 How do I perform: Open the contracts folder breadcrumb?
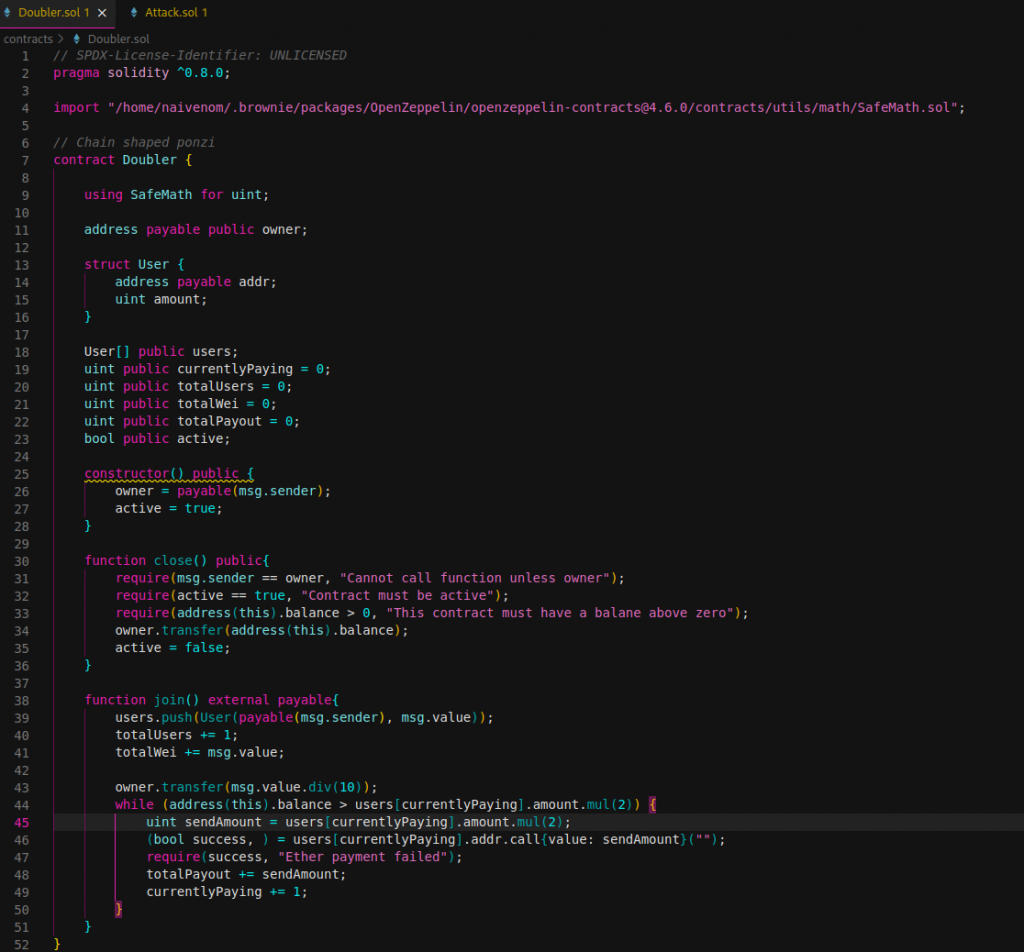28,39
